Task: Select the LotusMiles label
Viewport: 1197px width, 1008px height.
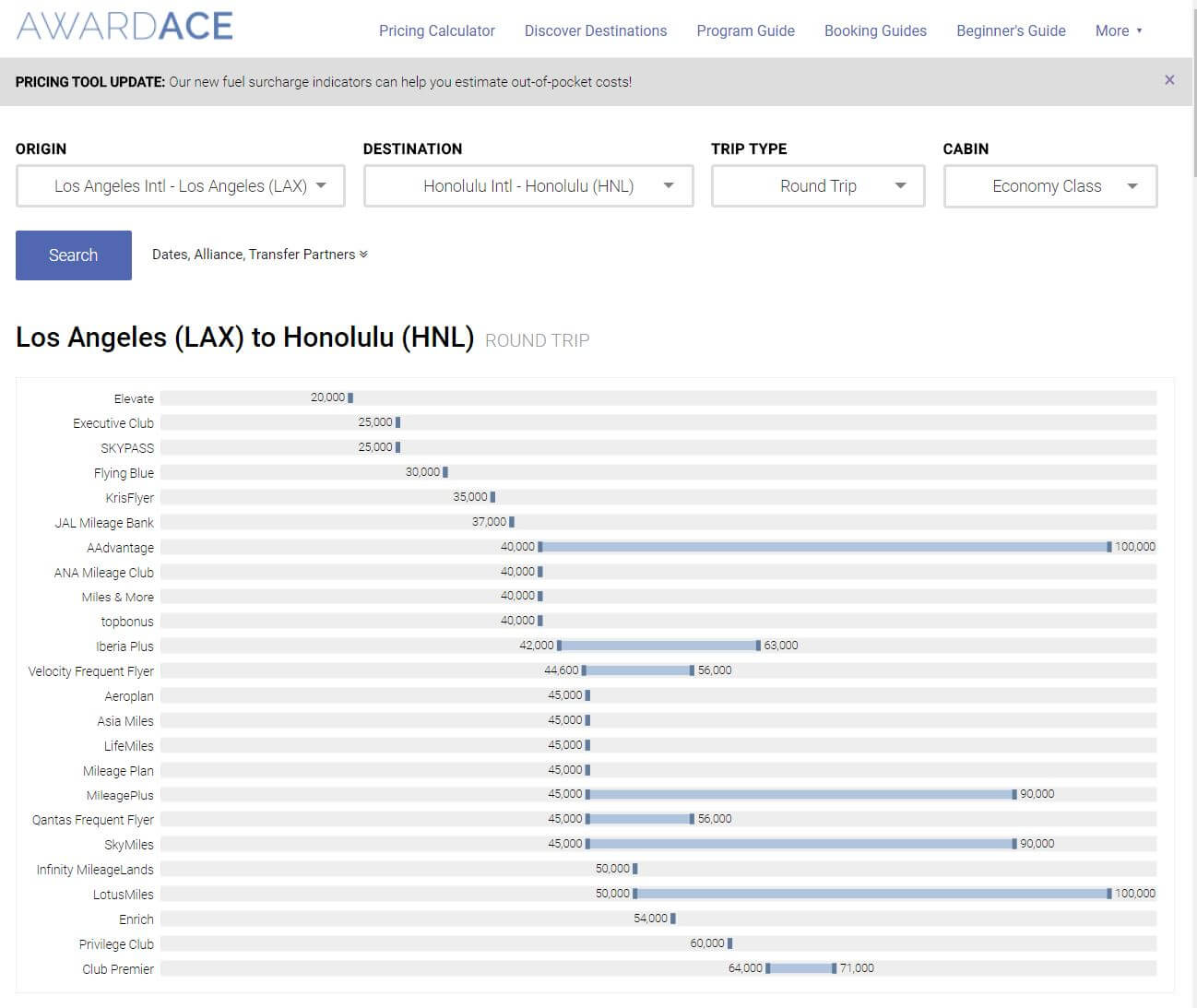Action: point(124,895)
